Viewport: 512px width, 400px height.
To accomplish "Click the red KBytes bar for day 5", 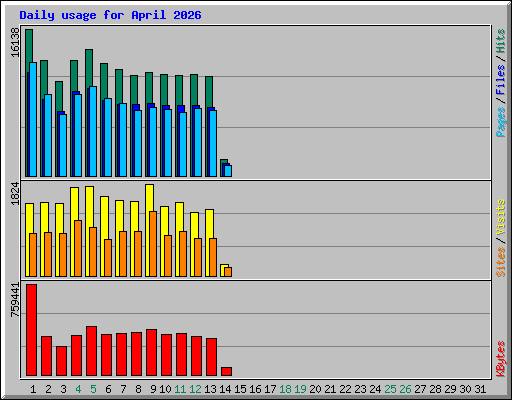I will [91, 351].
